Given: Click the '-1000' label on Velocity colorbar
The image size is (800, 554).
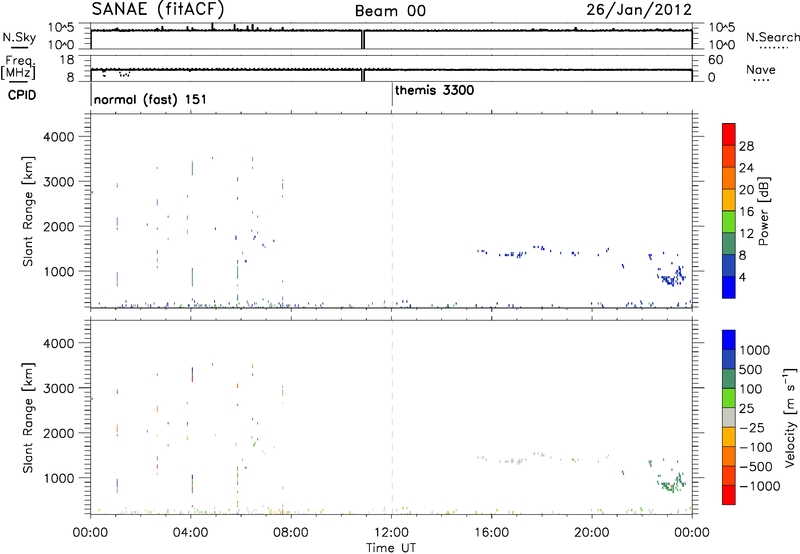Looking at the screenshot, I should 759,486.
